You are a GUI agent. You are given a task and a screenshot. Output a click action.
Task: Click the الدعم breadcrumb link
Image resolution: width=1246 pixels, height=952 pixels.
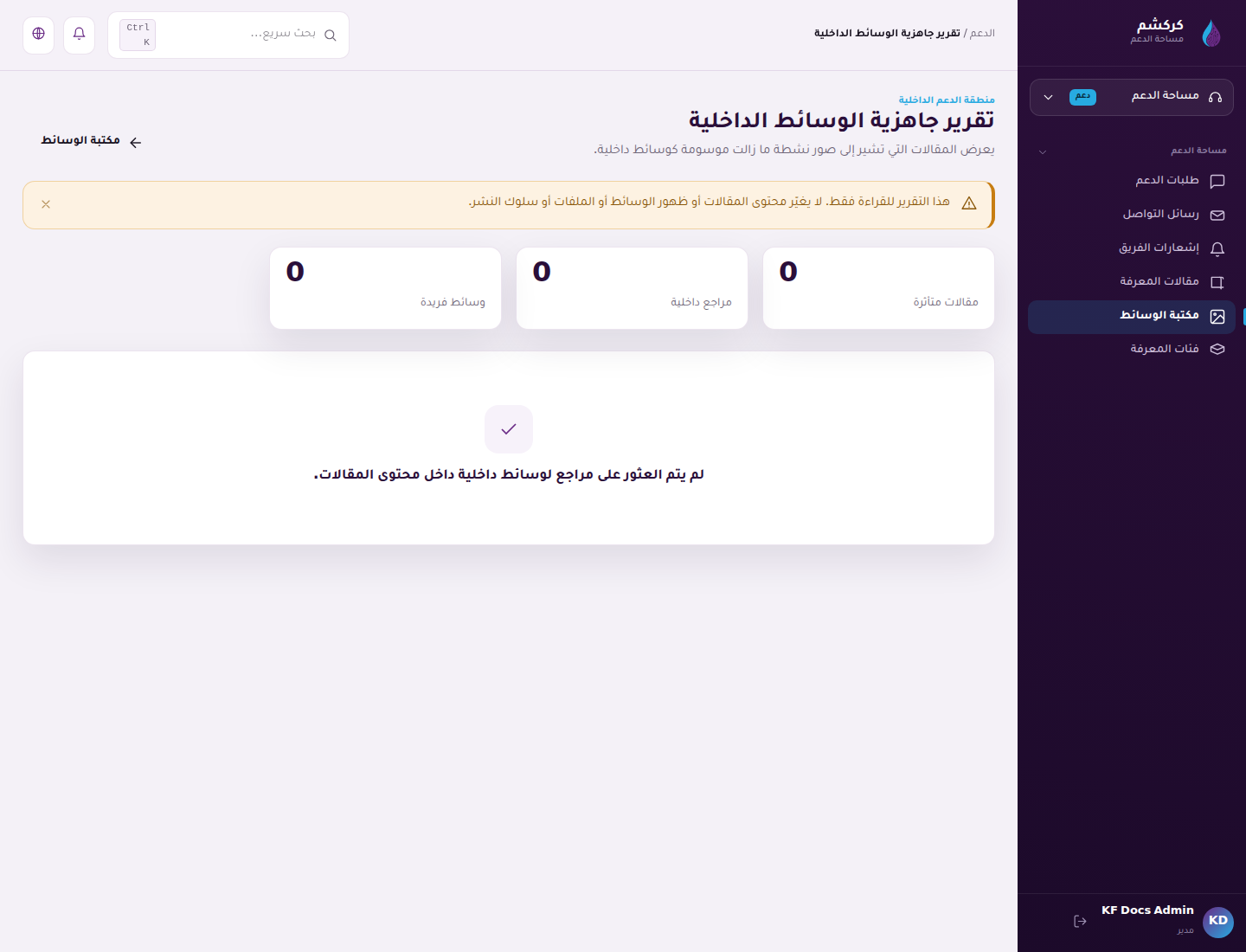[x=982, y=33]
